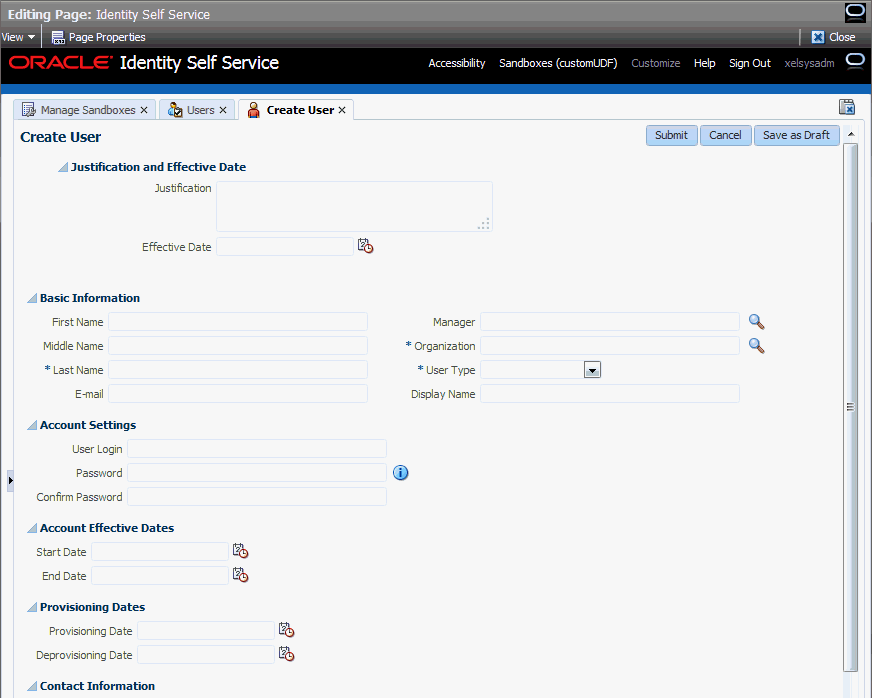This screenshot has height=698, width=872.
Task: Open the Effective Date calendar picker
Action: point(365,246)
